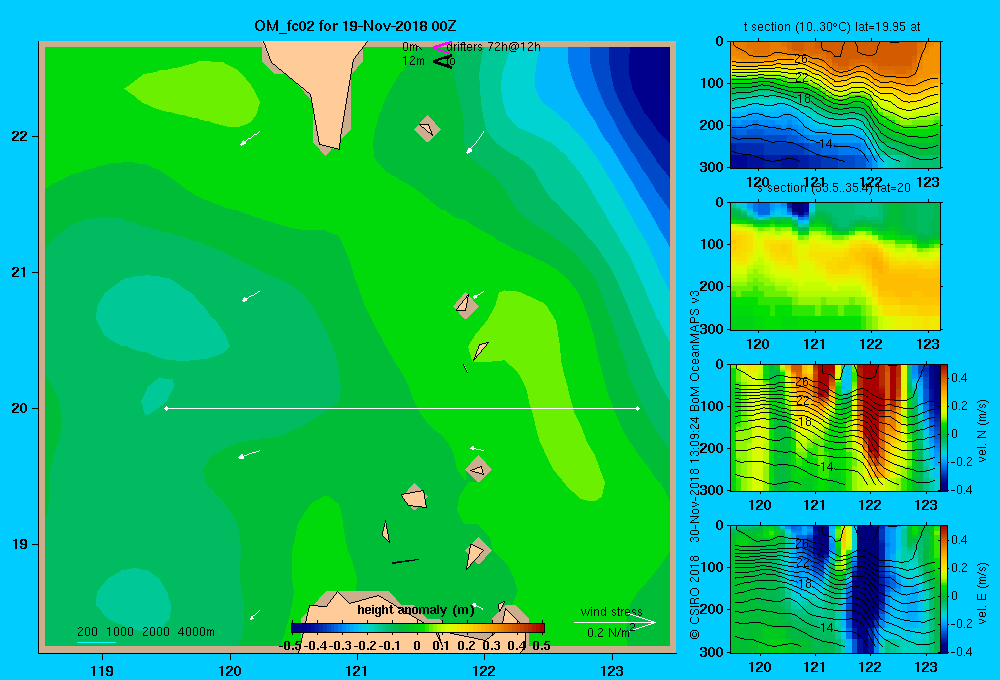Click longitude label 119 on the main map axis
This screenshot has width=1000, height=680.
point(102,670)
